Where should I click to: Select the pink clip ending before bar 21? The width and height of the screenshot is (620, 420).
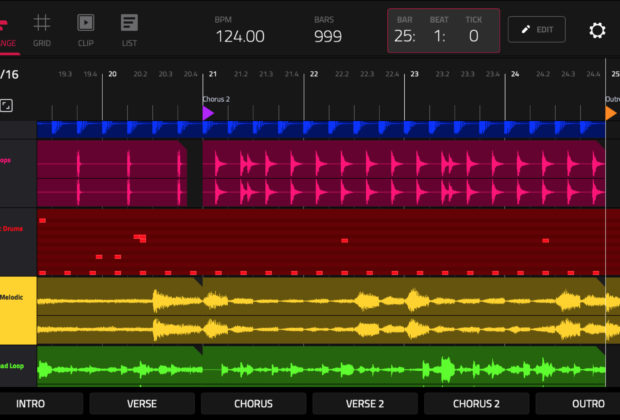tap(112, 173)
